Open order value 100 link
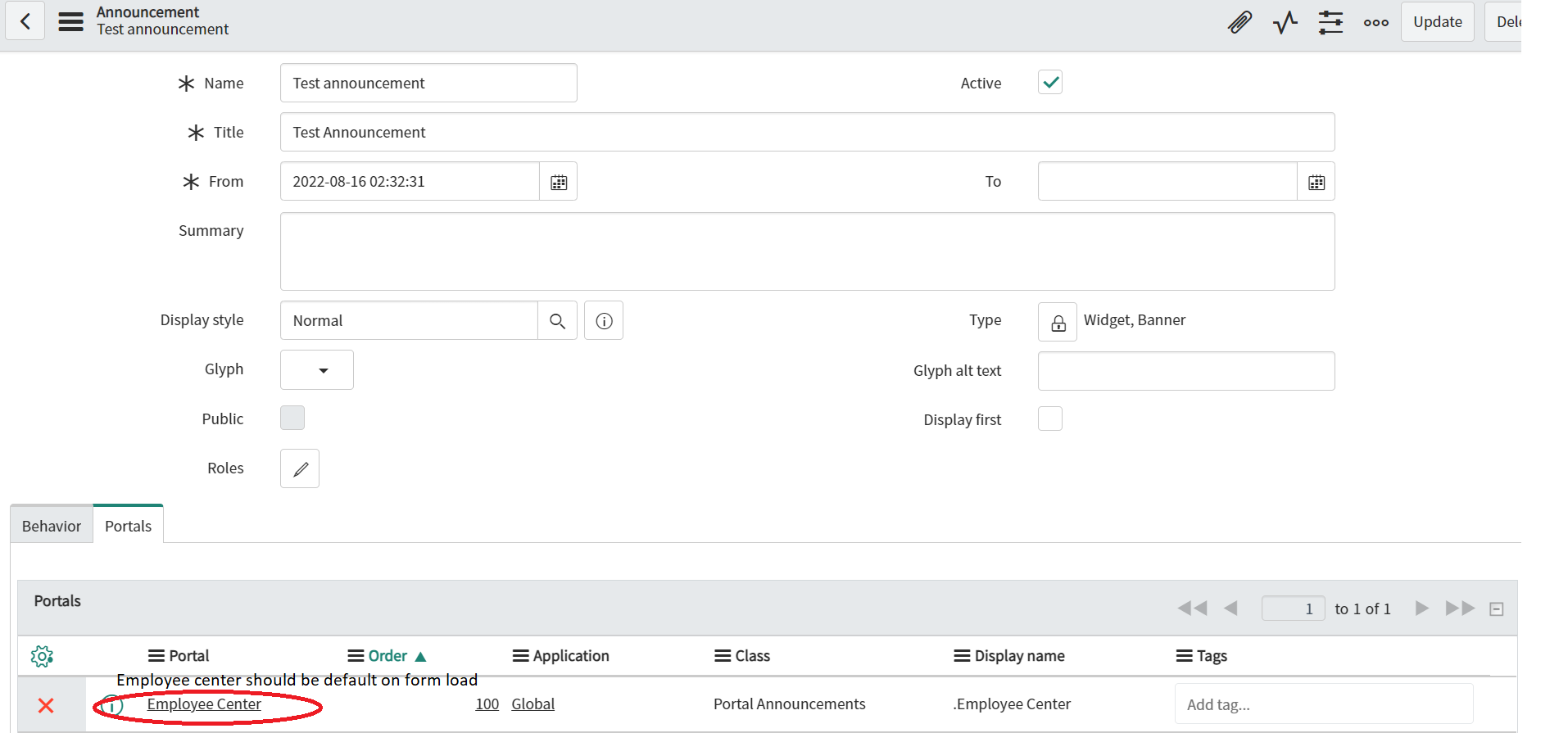The height and width of the screenshot is (733, 1568). coord(487,704)
